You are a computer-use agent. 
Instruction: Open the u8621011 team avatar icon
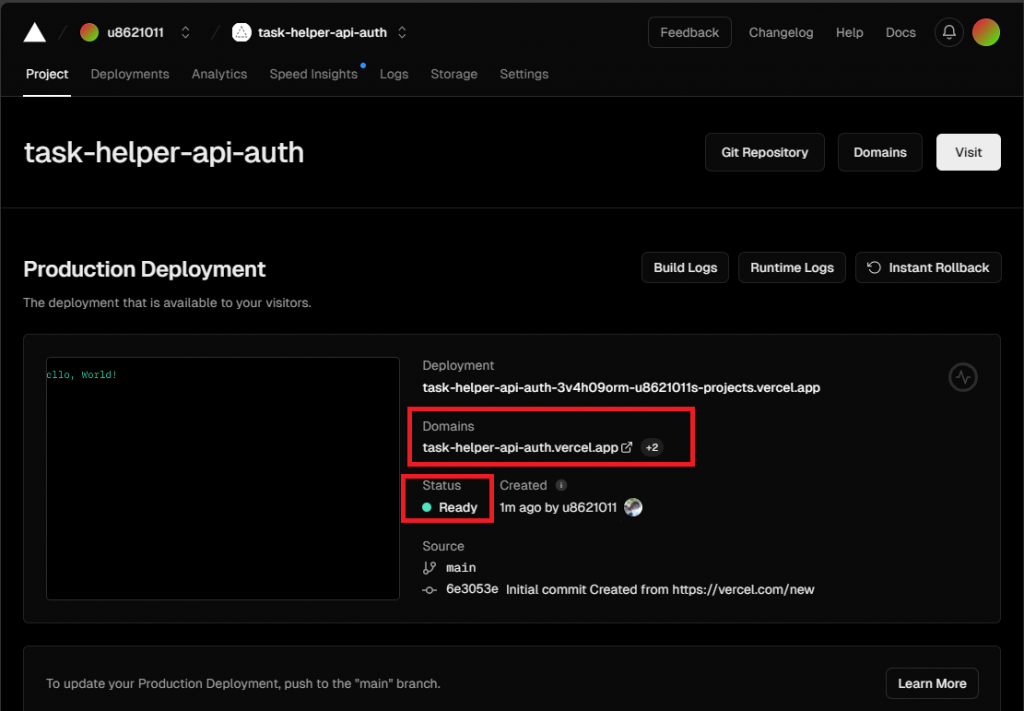pyautogui.click(x=89, y=32)
